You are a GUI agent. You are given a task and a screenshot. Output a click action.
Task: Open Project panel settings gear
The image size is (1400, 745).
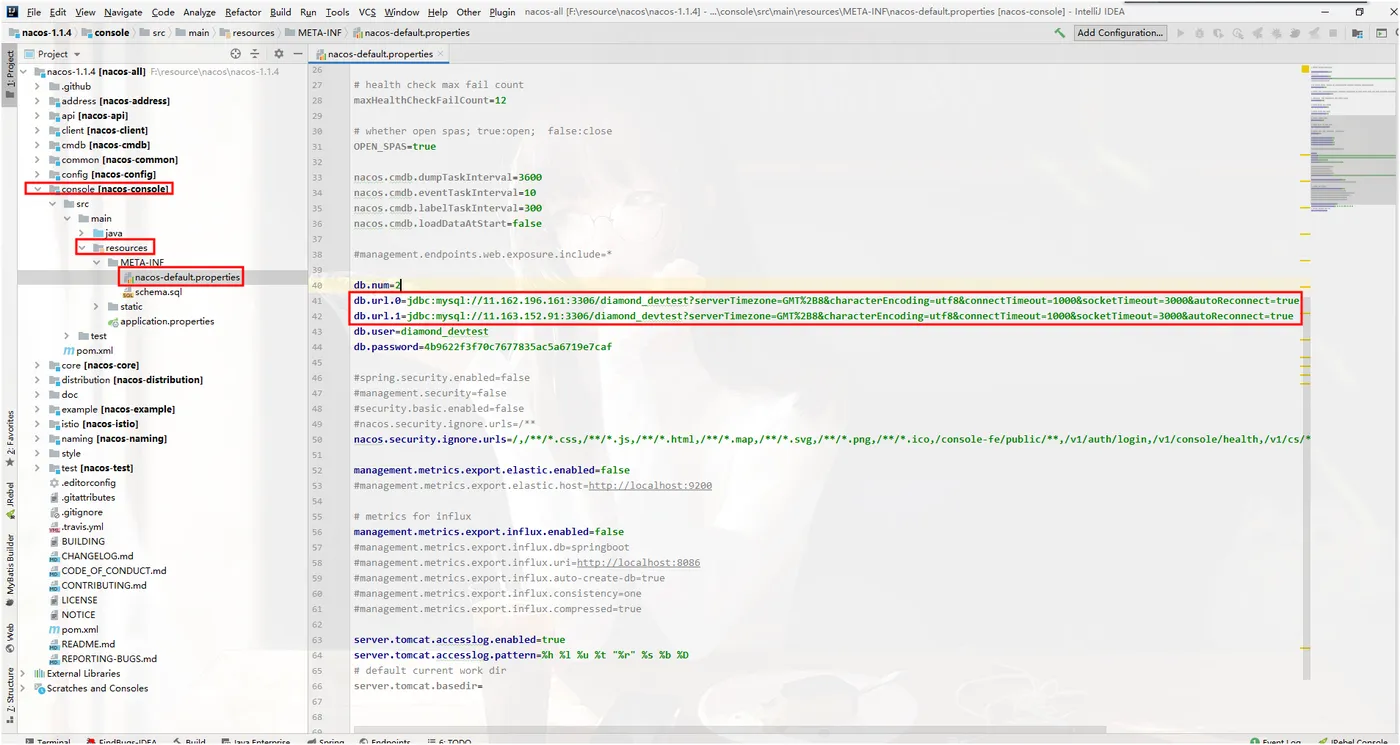279,54
